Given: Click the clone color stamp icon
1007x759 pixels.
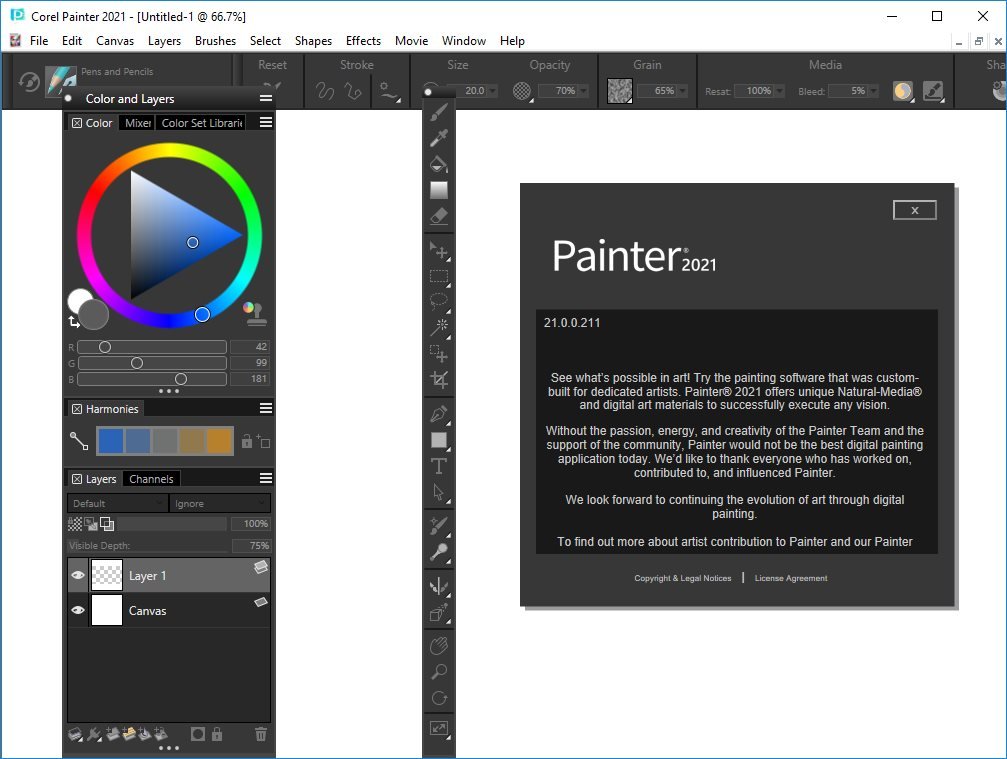Looking at the screenshot, I should [255, 313].
